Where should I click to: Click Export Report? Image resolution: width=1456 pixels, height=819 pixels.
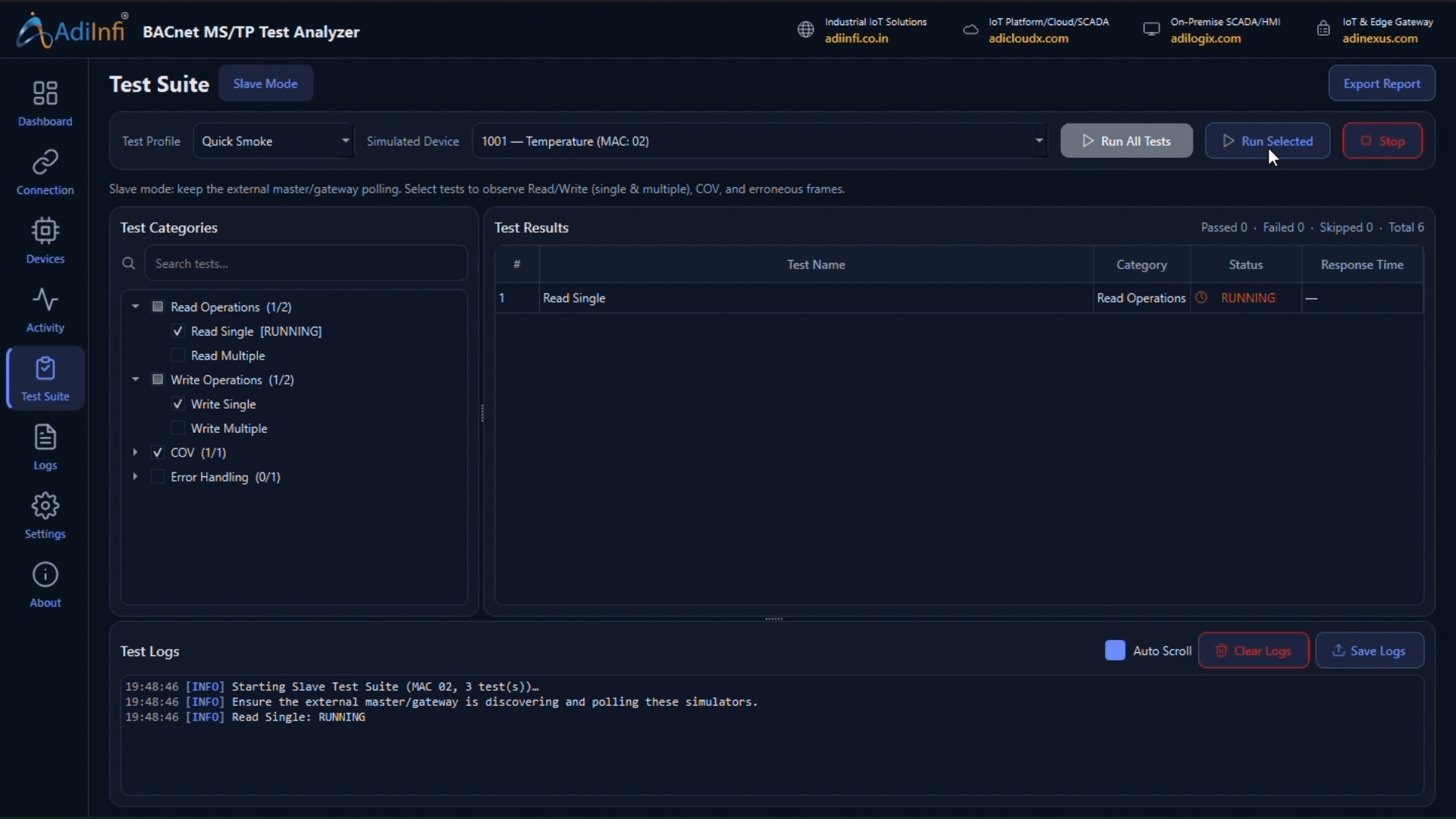click(1382, 83)
